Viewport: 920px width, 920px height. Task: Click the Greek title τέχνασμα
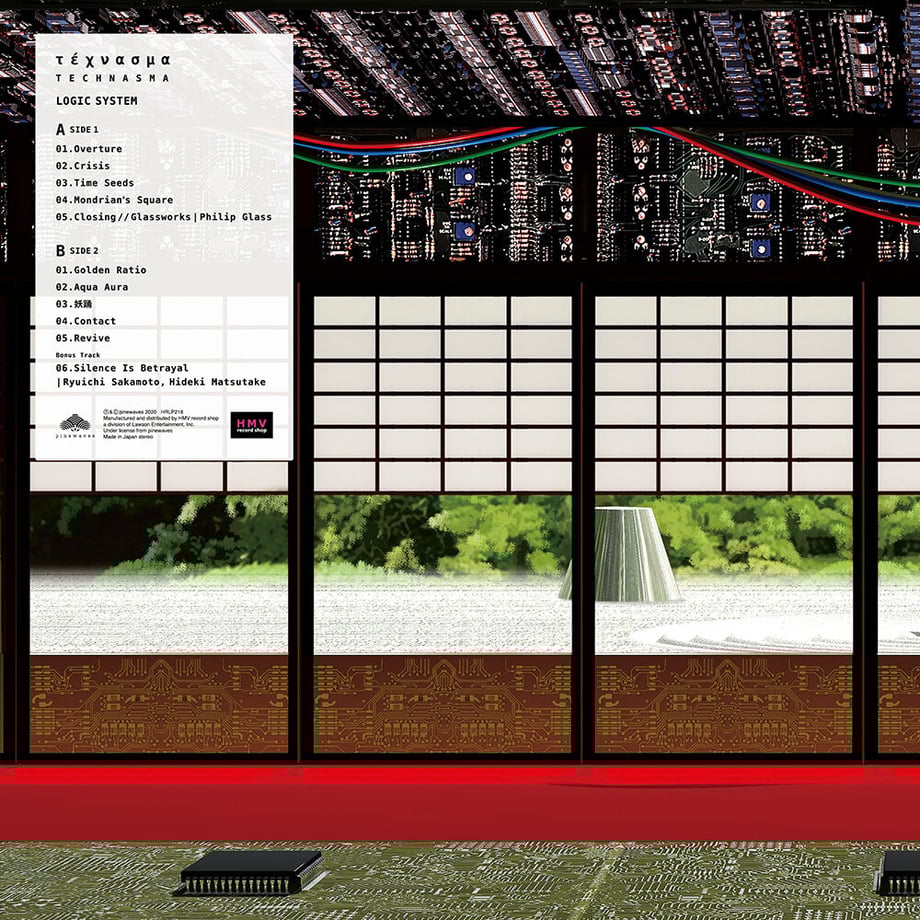click(113, 60)
